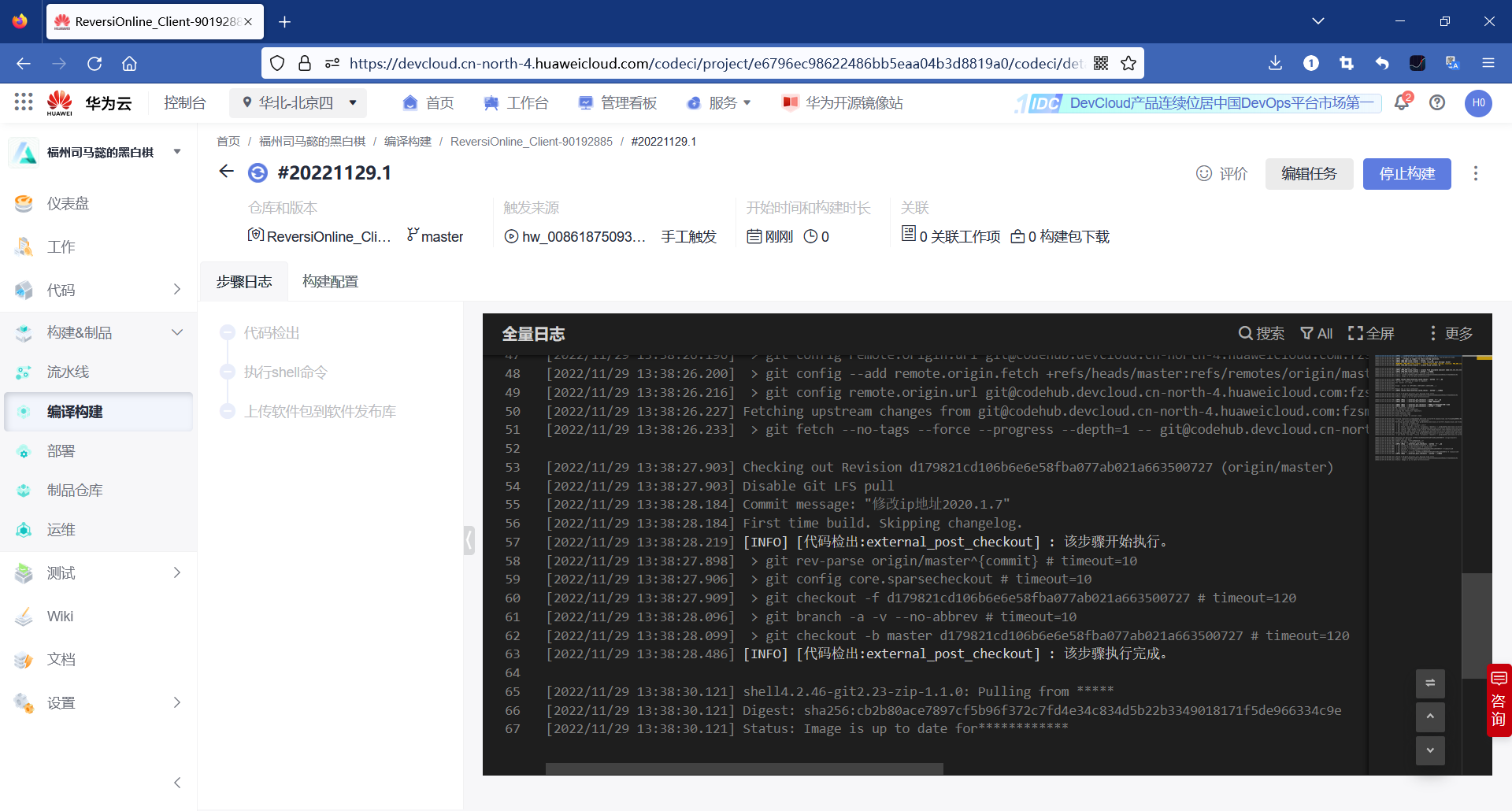Select the Execute shell command (执行shell命令) step

pyautogui.click(x=285, y=372)
